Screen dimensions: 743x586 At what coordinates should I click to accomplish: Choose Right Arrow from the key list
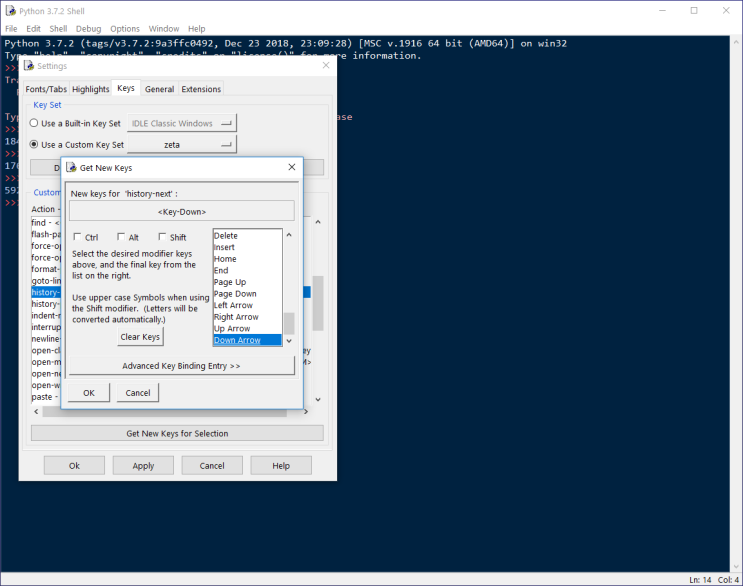[x=236, y=317]
